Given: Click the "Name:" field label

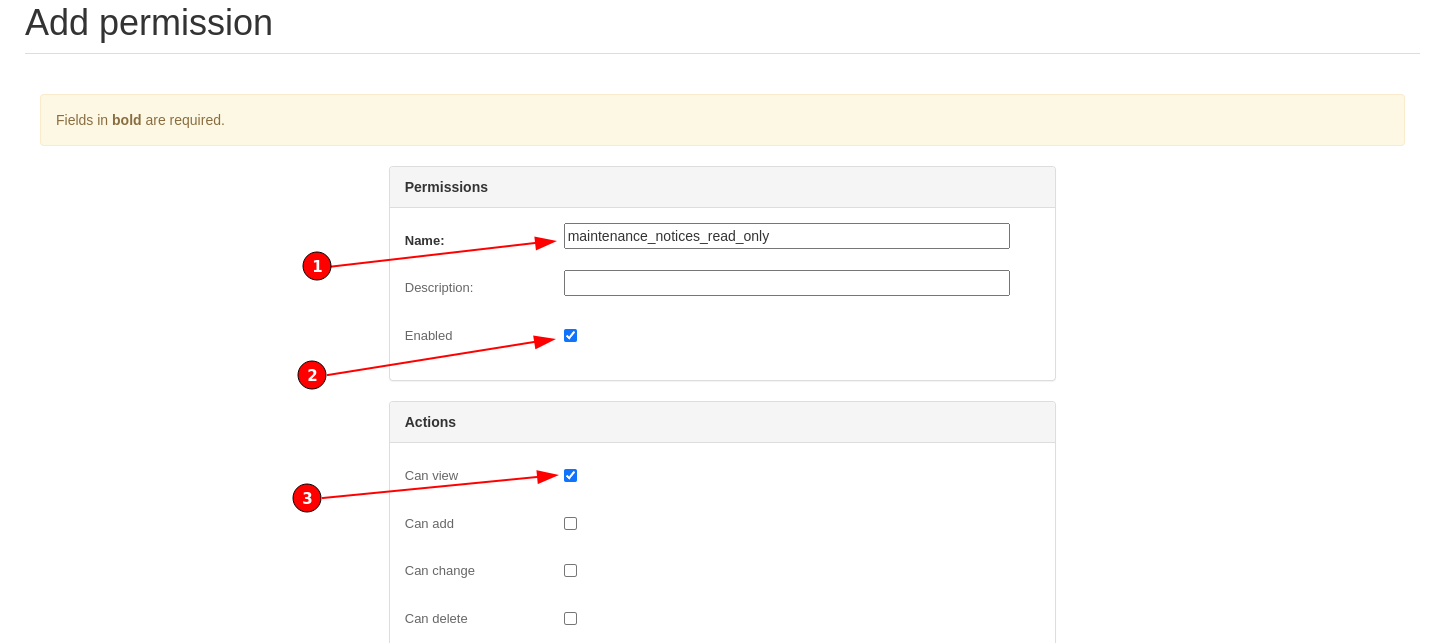Looking at the screenshot, I should pos(422,240).
